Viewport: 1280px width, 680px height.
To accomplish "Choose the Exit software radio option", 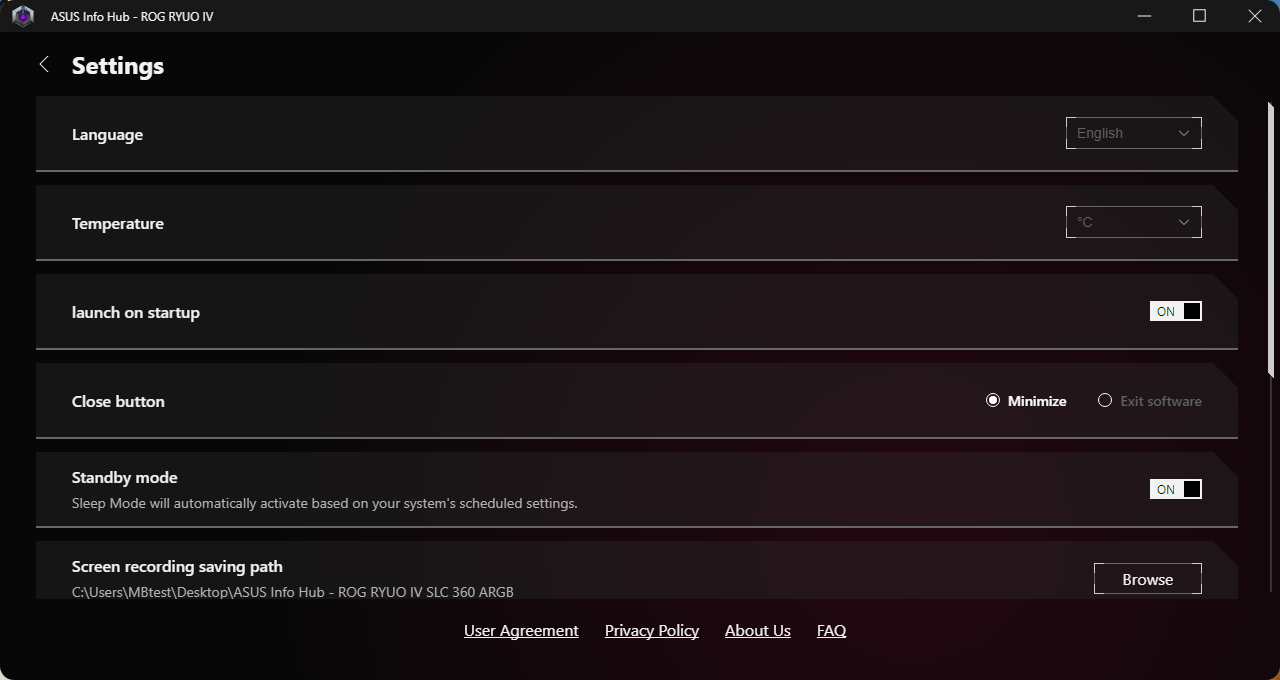I will point(1105,401).
